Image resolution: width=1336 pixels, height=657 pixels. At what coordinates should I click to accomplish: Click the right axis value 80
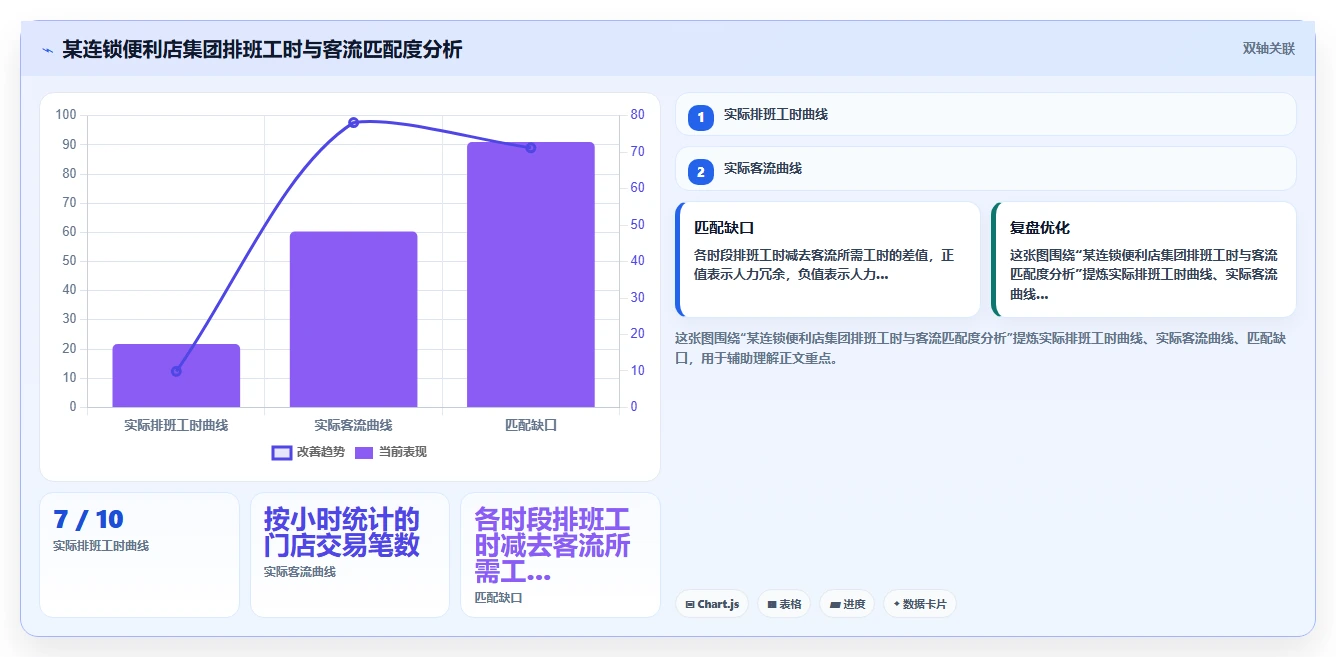(637, 115)
